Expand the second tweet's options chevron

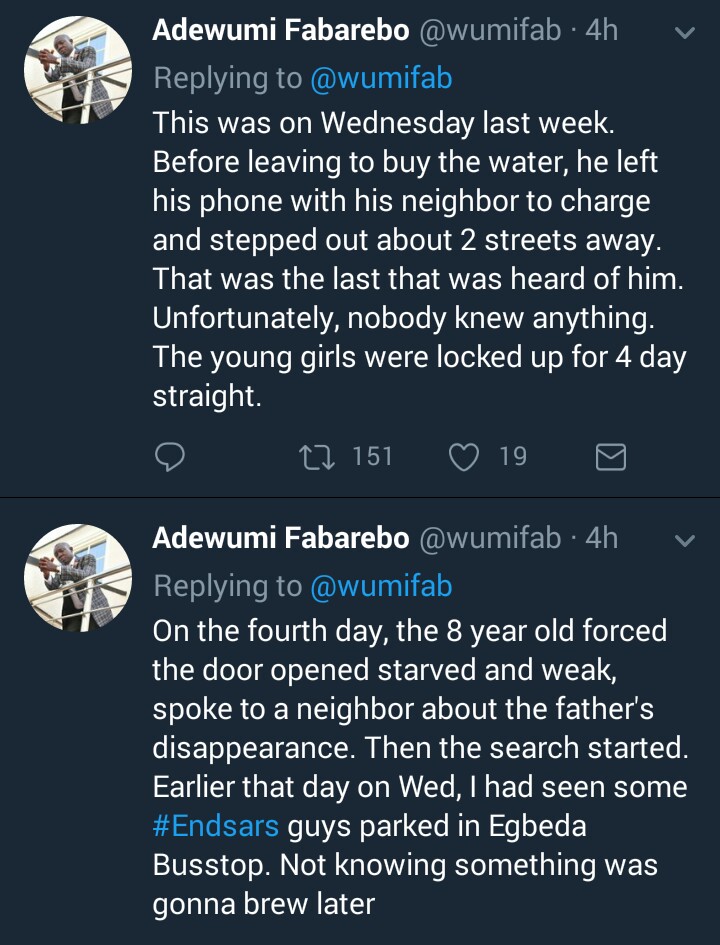(685, 541)
